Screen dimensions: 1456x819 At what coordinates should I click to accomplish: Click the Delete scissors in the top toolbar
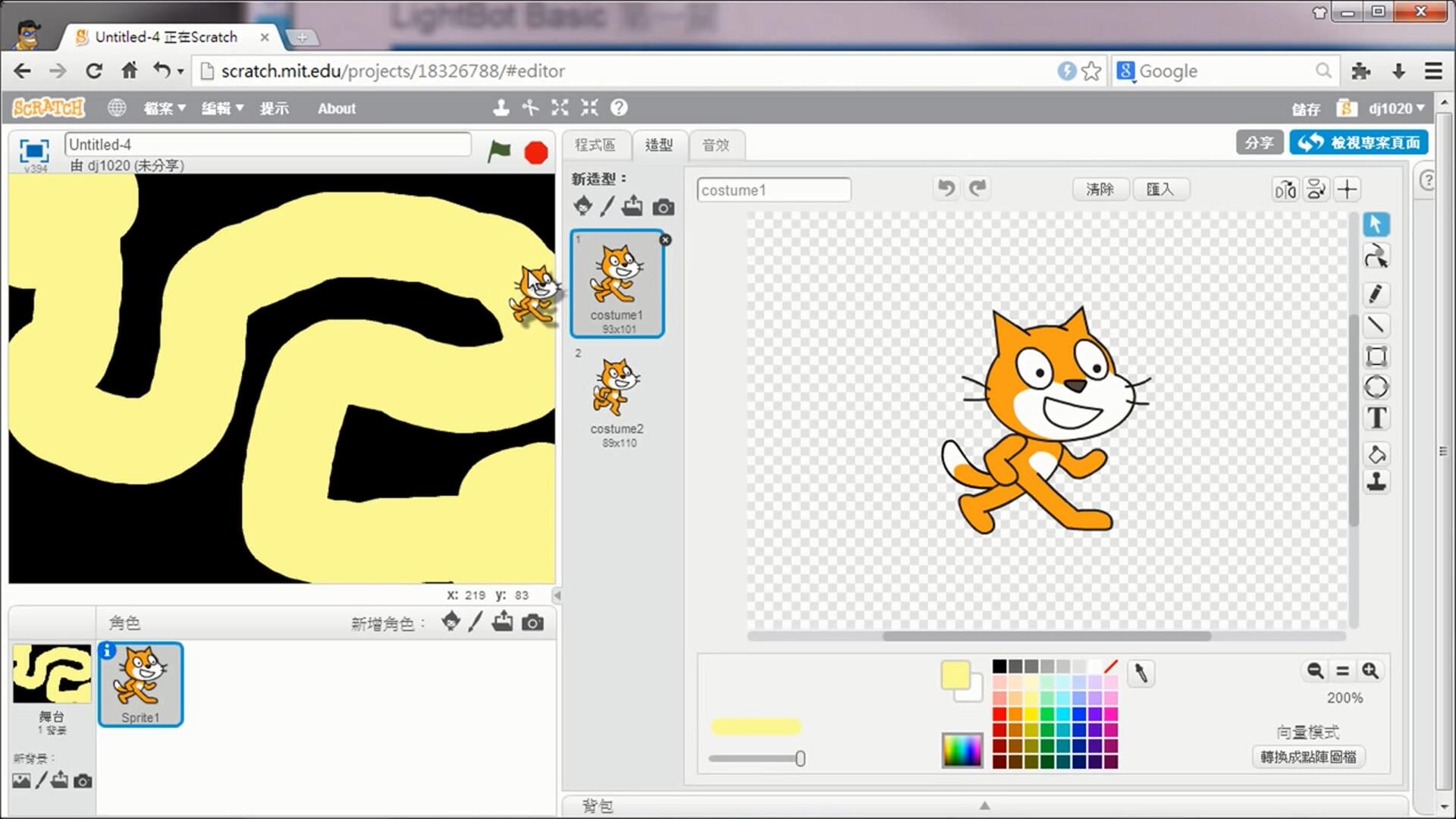pyautogui.click(x=530, y=108)
